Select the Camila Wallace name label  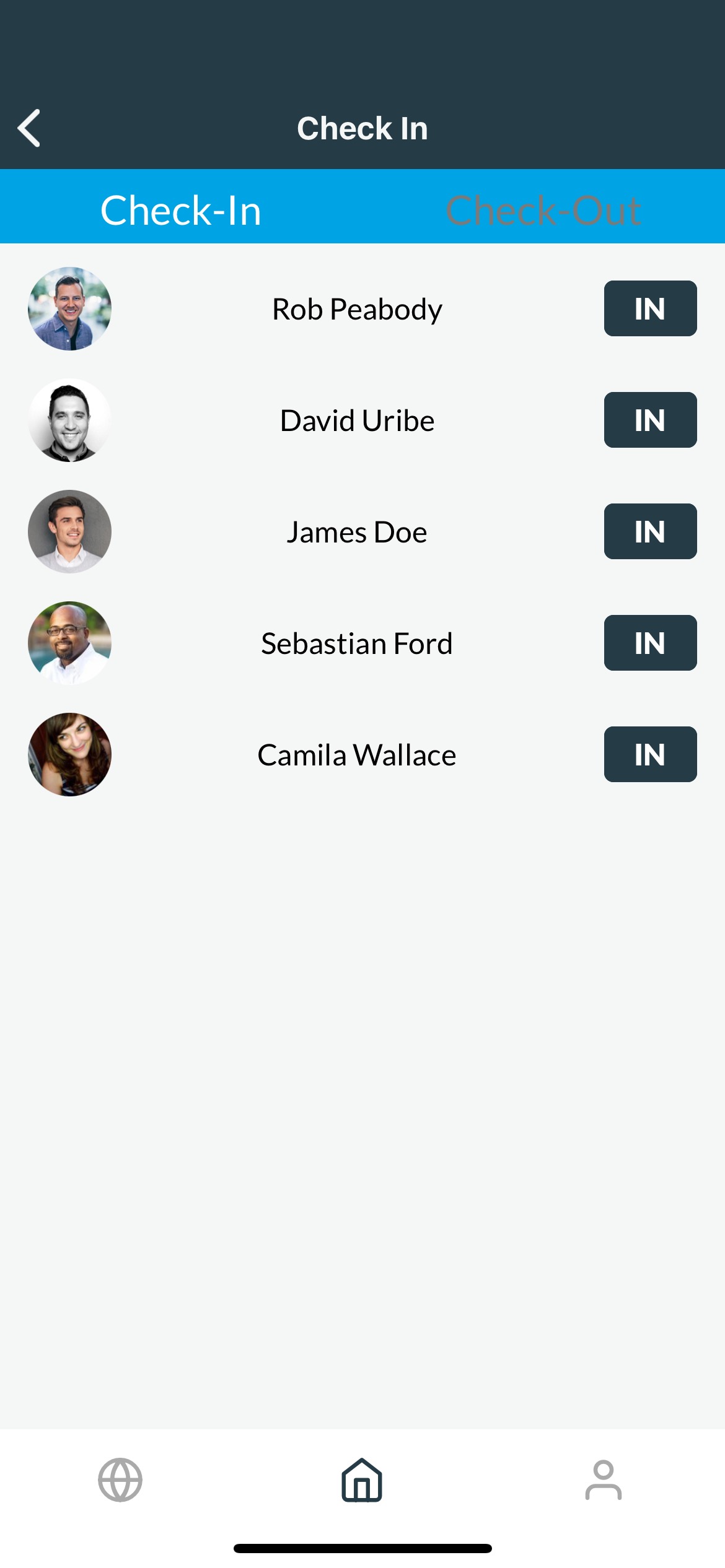tap(357, 755)
